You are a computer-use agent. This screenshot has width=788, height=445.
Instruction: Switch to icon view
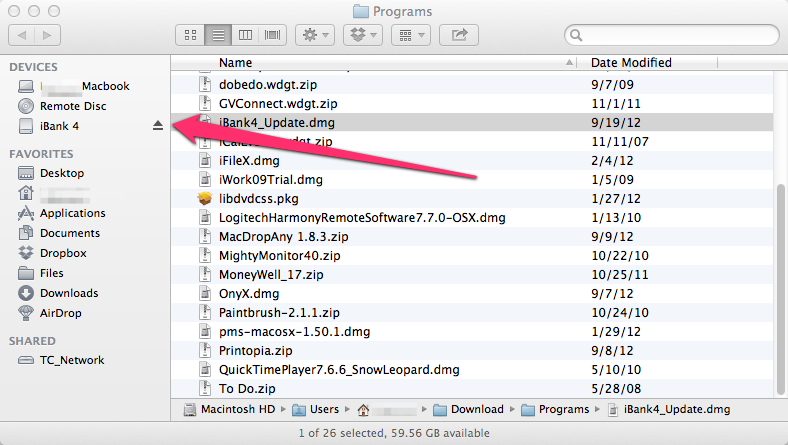pos(190,35)
